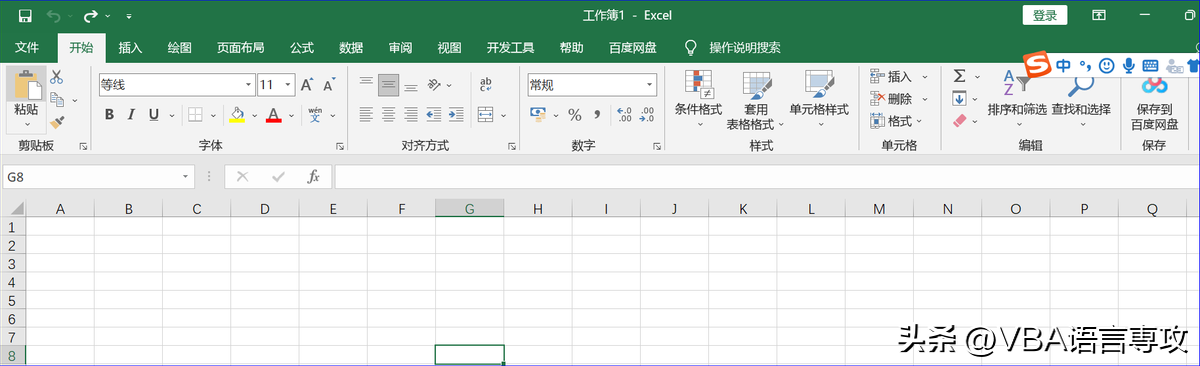The width and height of the screenshot is (1200, 366).
Task: Toggle middle vertical align button
Action: coord(389,85)
